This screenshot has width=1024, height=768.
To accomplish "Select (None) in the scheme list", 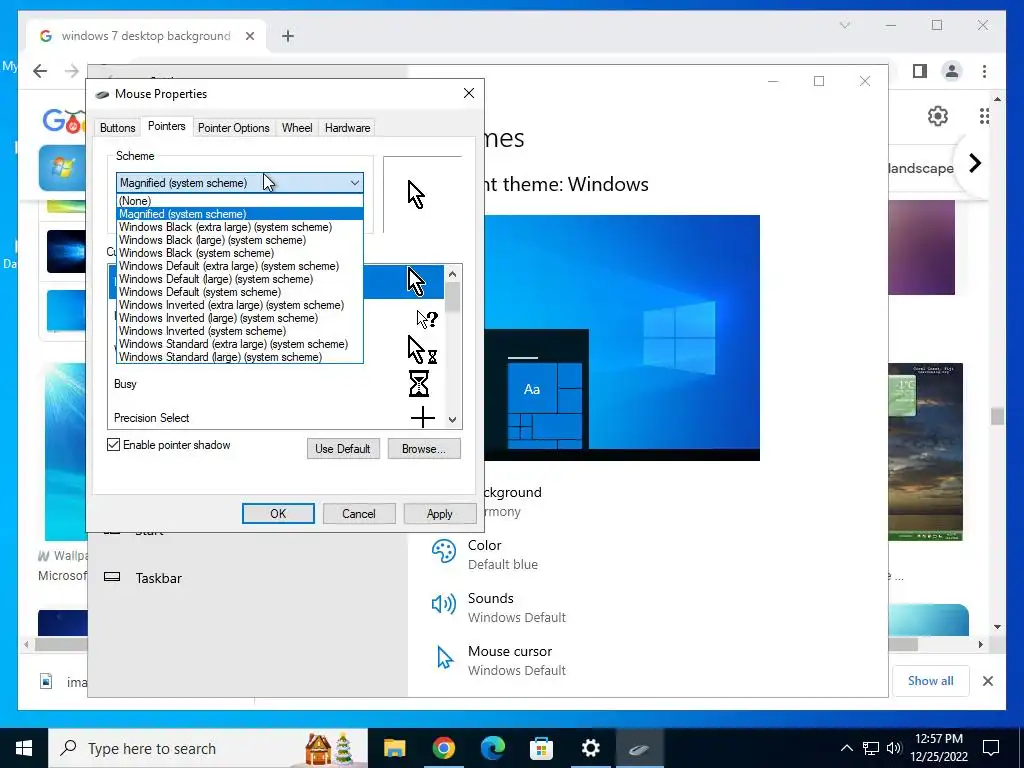I will 240,201.
